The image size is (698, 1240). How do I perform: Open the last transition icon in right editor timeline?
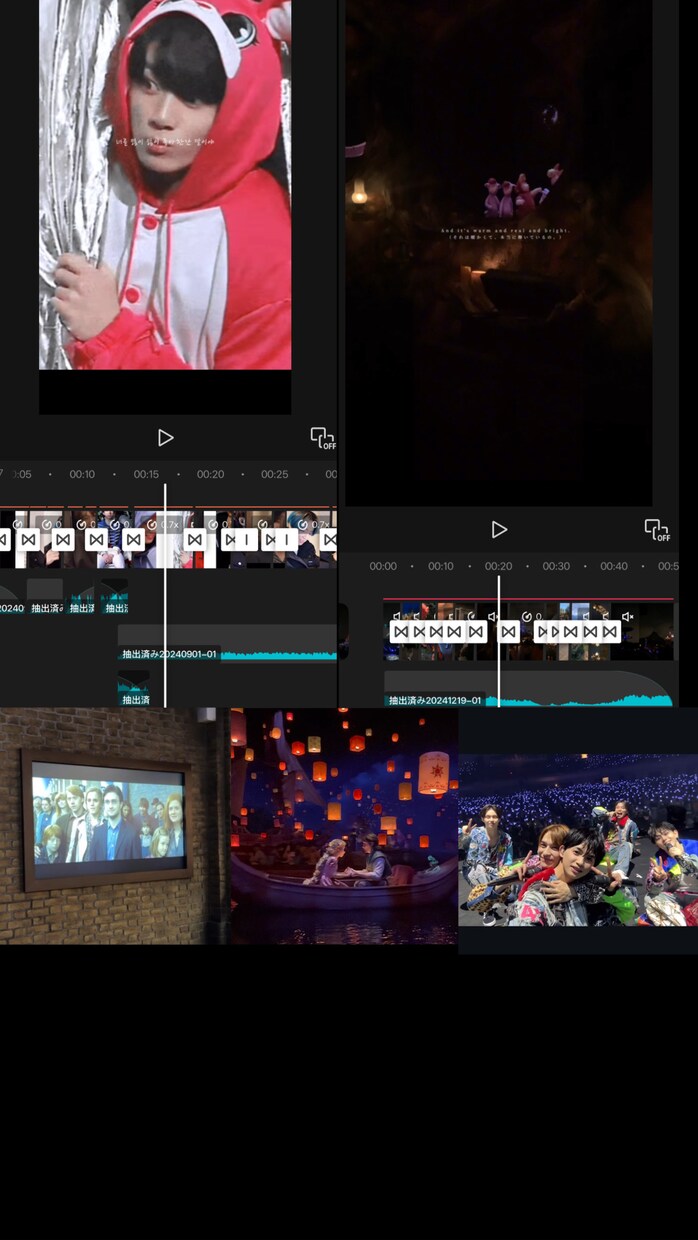pos(609,631)
